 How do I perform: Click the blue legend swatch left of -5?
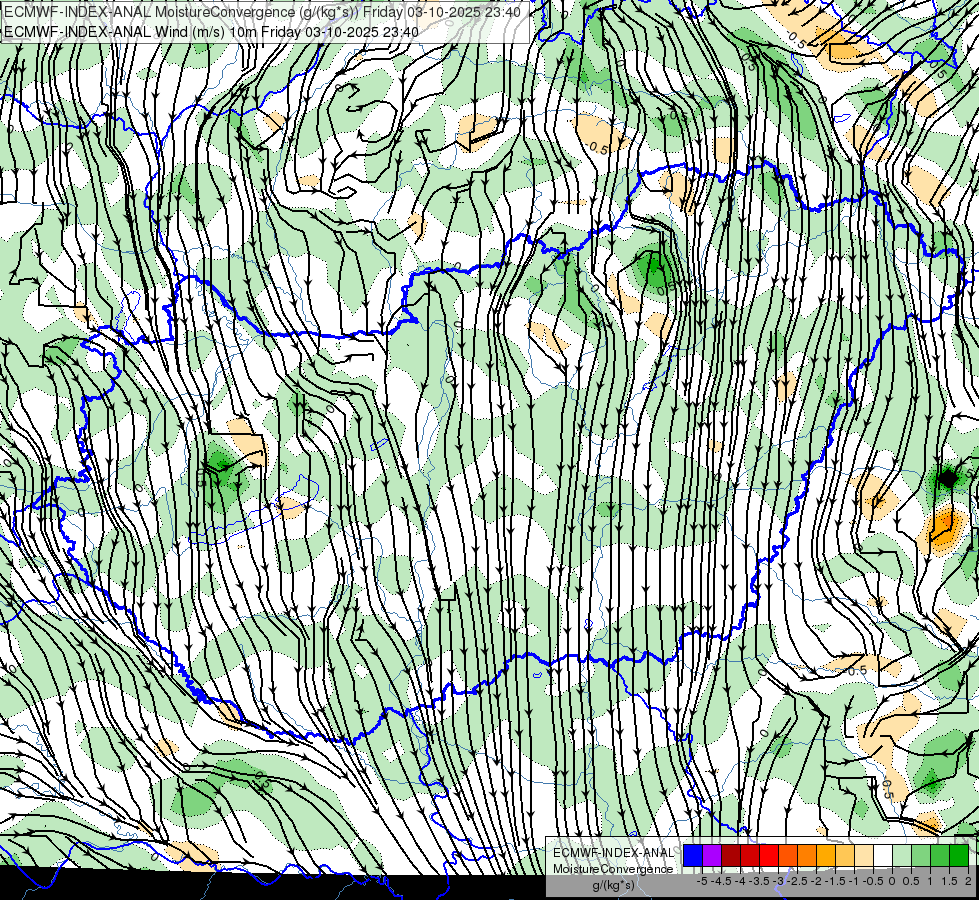[693, 855]
